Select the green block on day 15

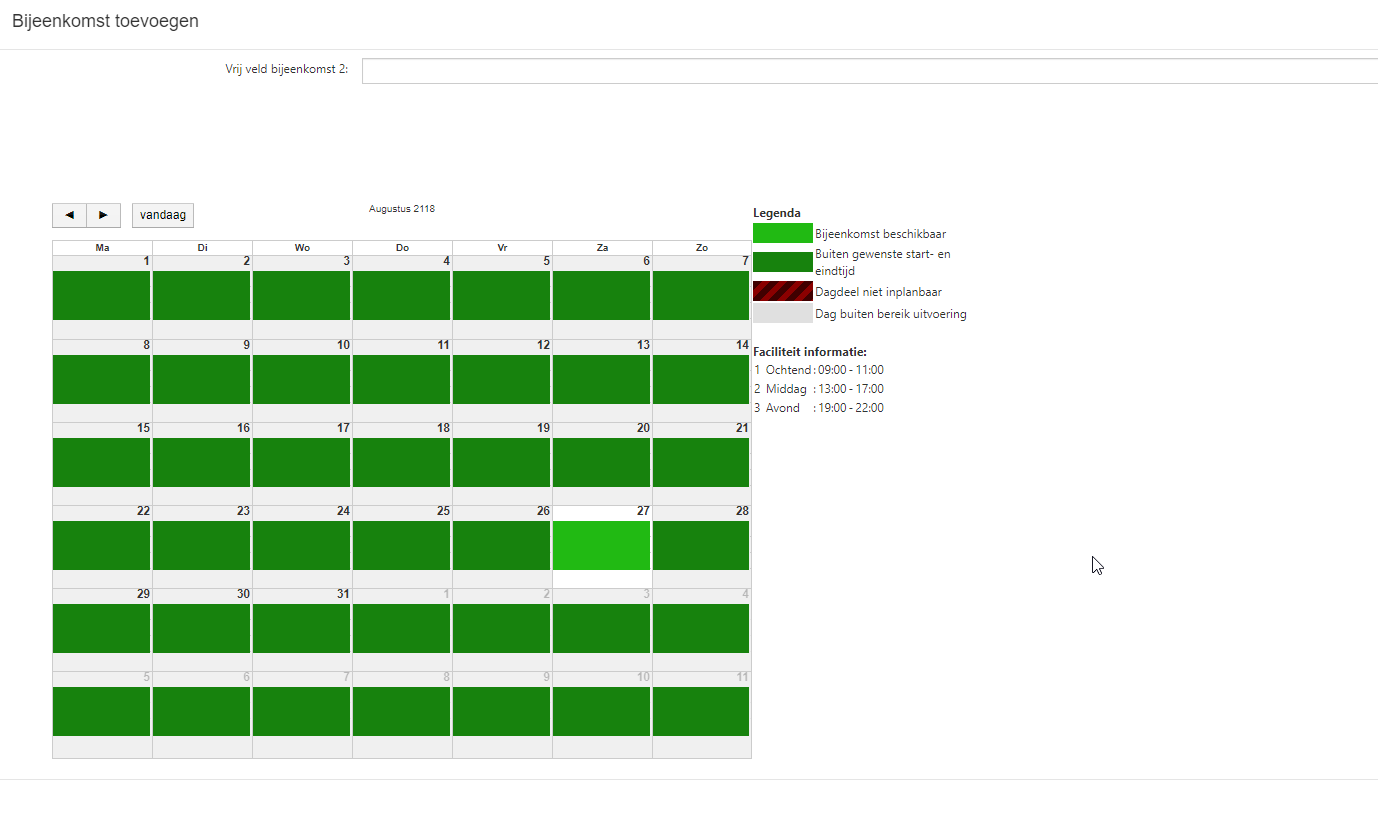tap(101, 462)
